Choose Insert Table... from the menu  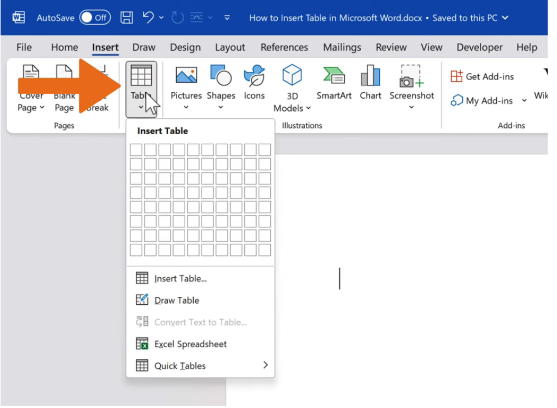click(x=200, y=278)
